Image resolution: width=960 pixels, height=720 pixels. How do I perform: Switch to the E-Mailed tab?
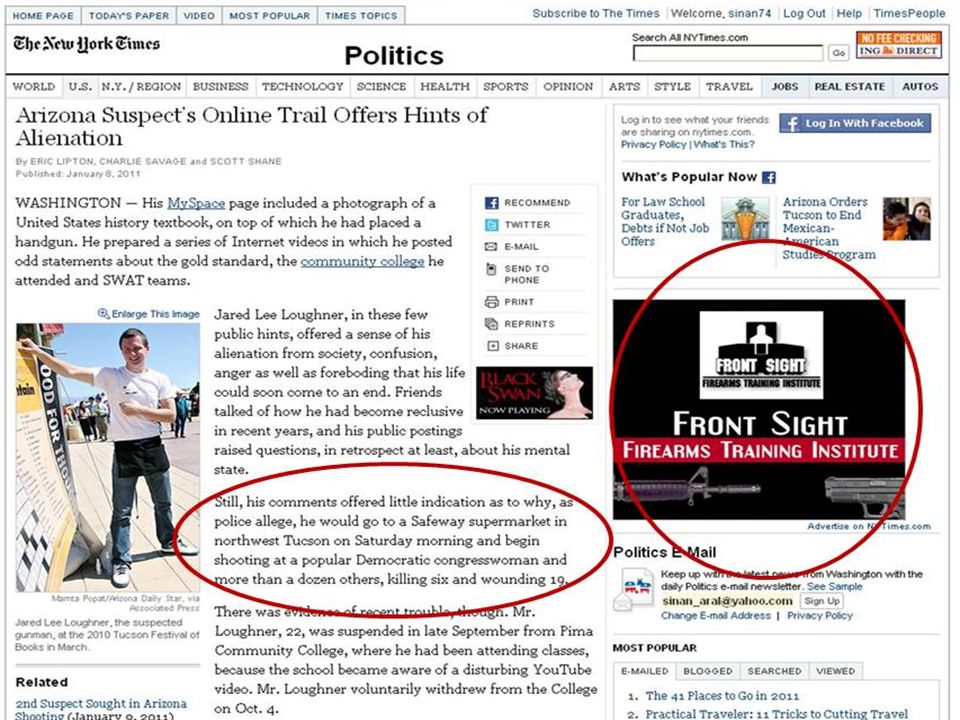(x=644, y=671)
